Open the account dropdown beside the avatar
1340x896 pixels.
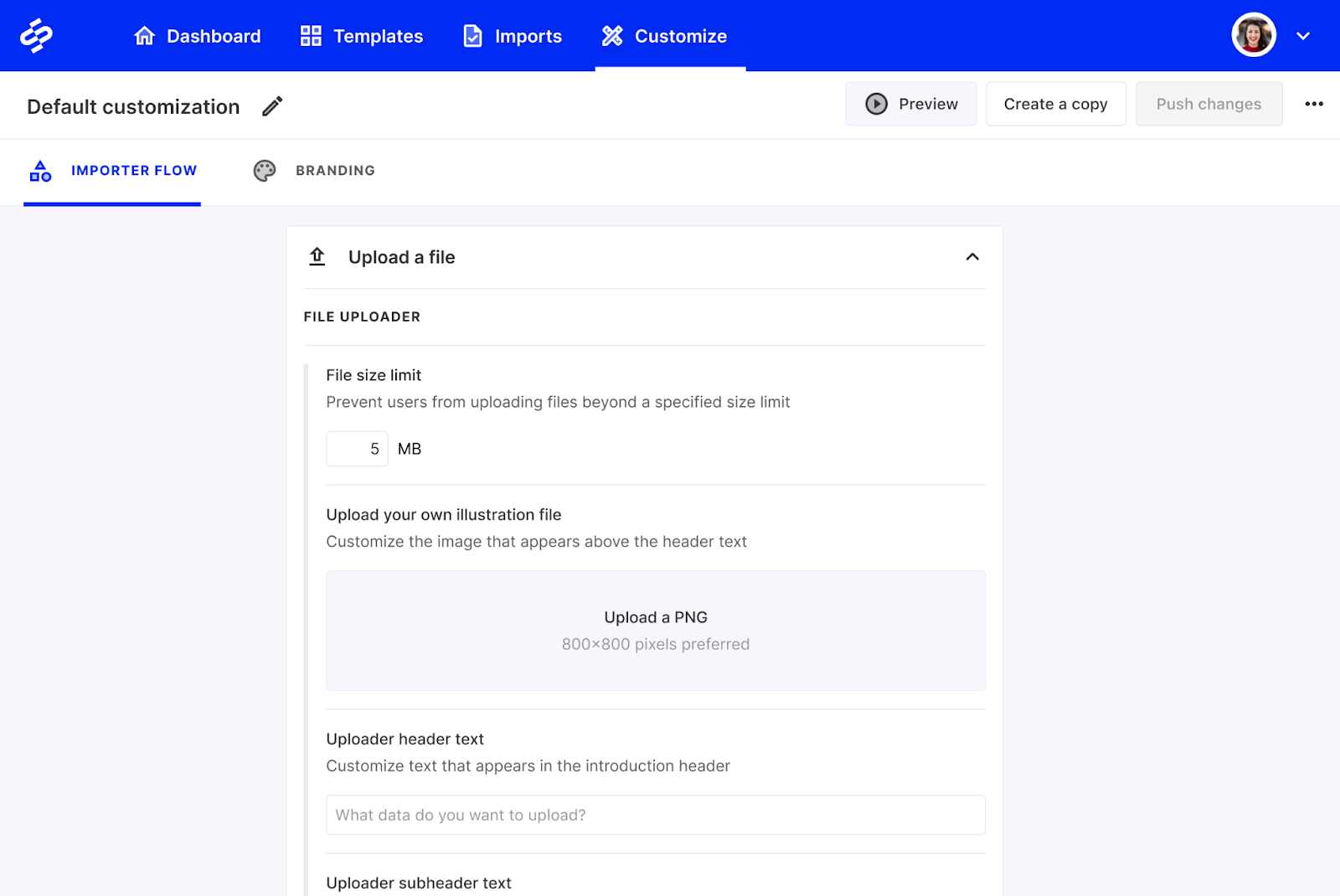[1303, 37]
